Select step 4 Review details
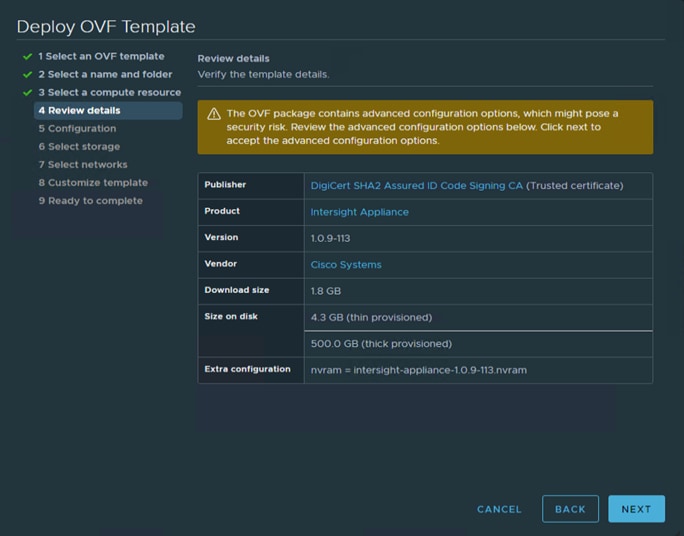Screen dimensions: 684x536 (x=108, y=110)
